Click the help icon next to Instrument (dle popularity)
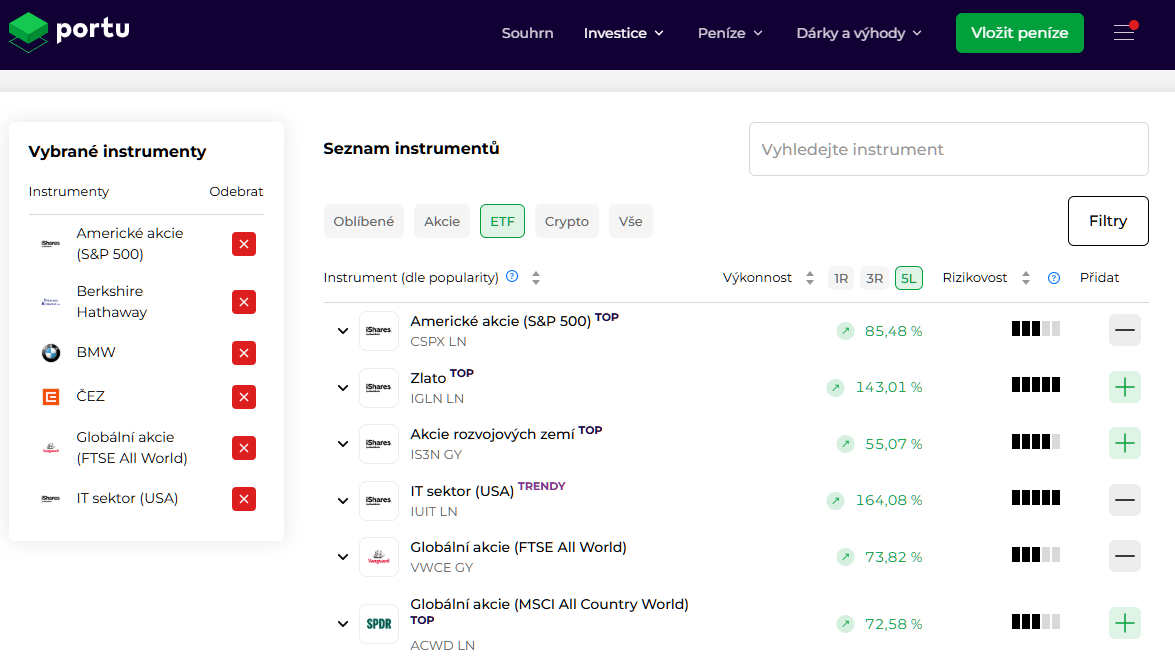Viewport: 1175px width, 657px height. (512, 276)
